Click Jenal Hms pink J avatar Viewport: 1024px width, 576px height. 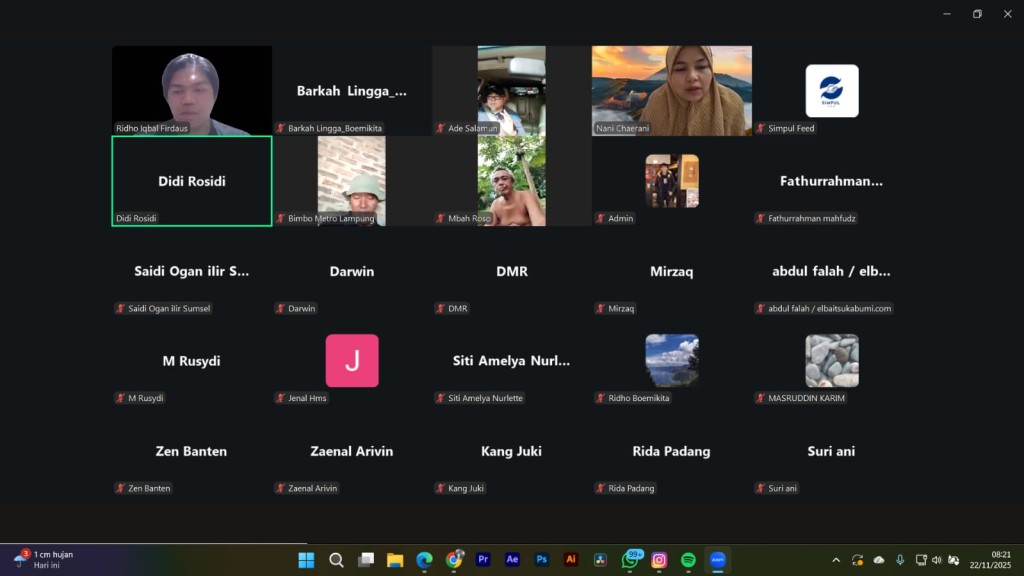[x=352, y=360]
